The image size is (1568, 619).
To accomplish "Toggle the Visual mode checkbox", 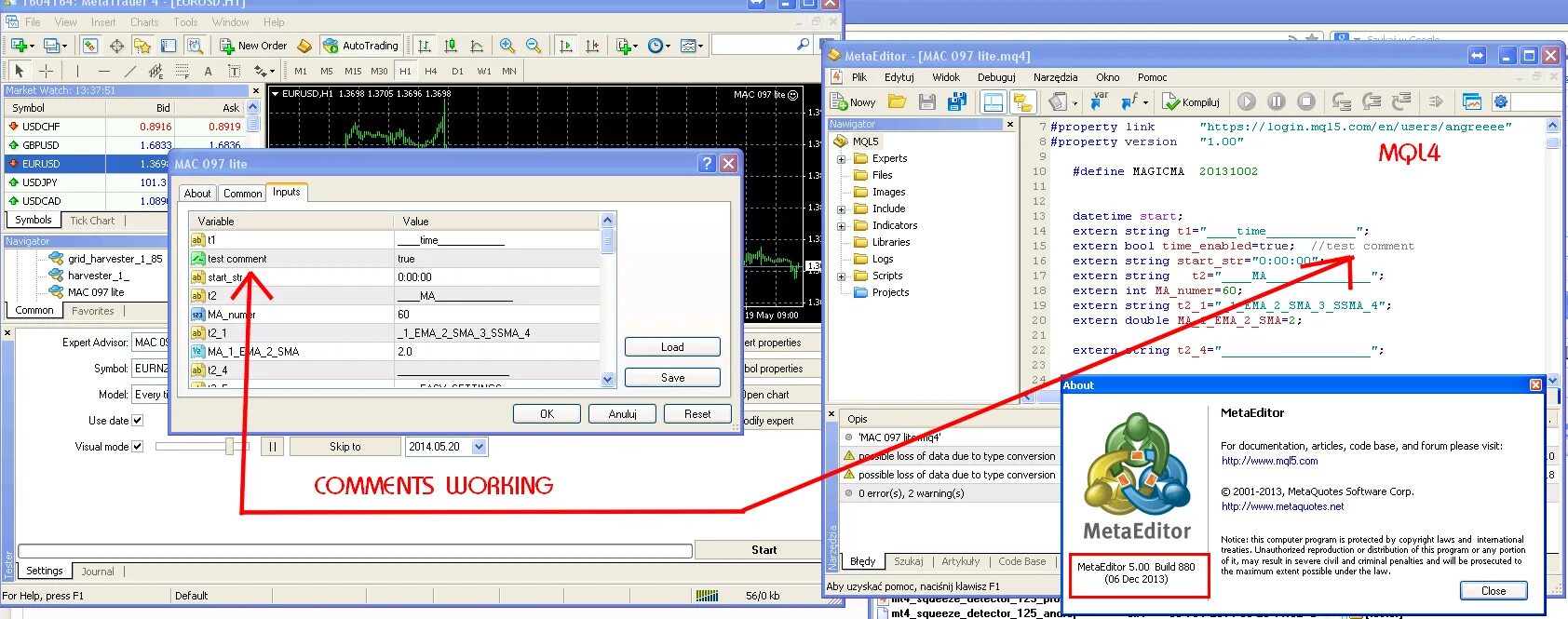I will click(x=138, y=447).
